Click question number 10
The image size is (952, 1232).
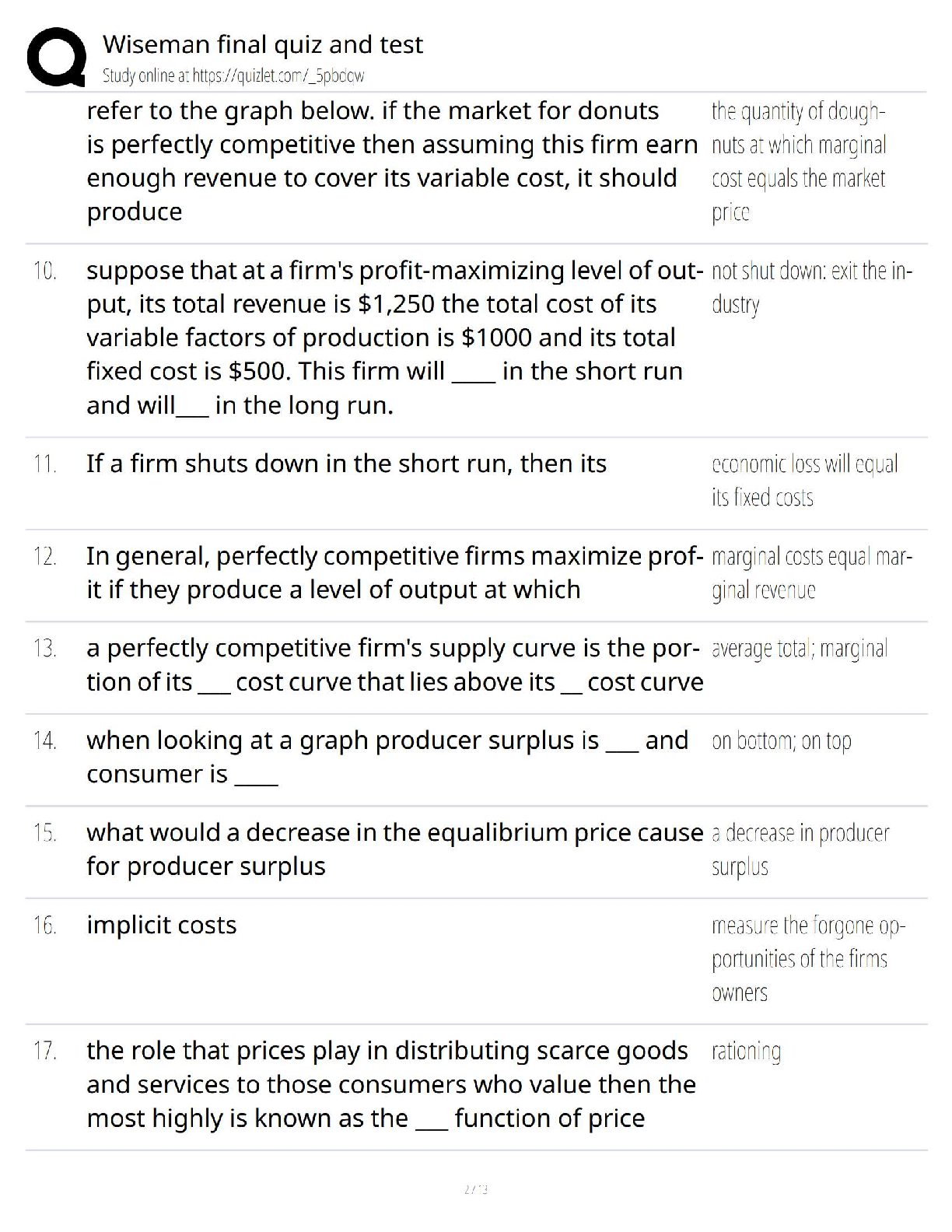(45, 271)
